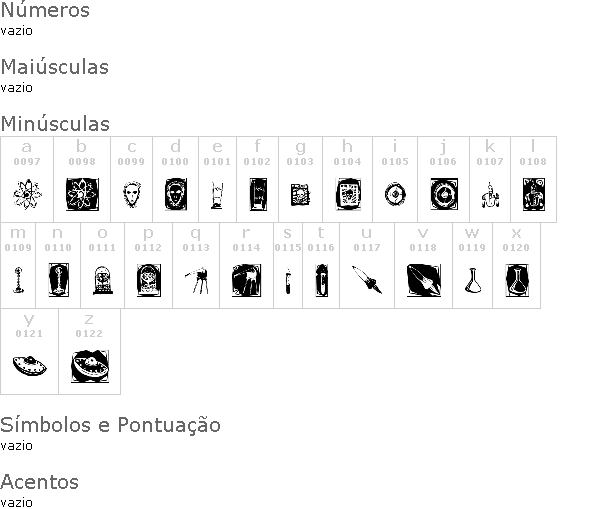Select the framed tower glyph under n
This screenshot has height=509, width=590.
click(59, 280)
